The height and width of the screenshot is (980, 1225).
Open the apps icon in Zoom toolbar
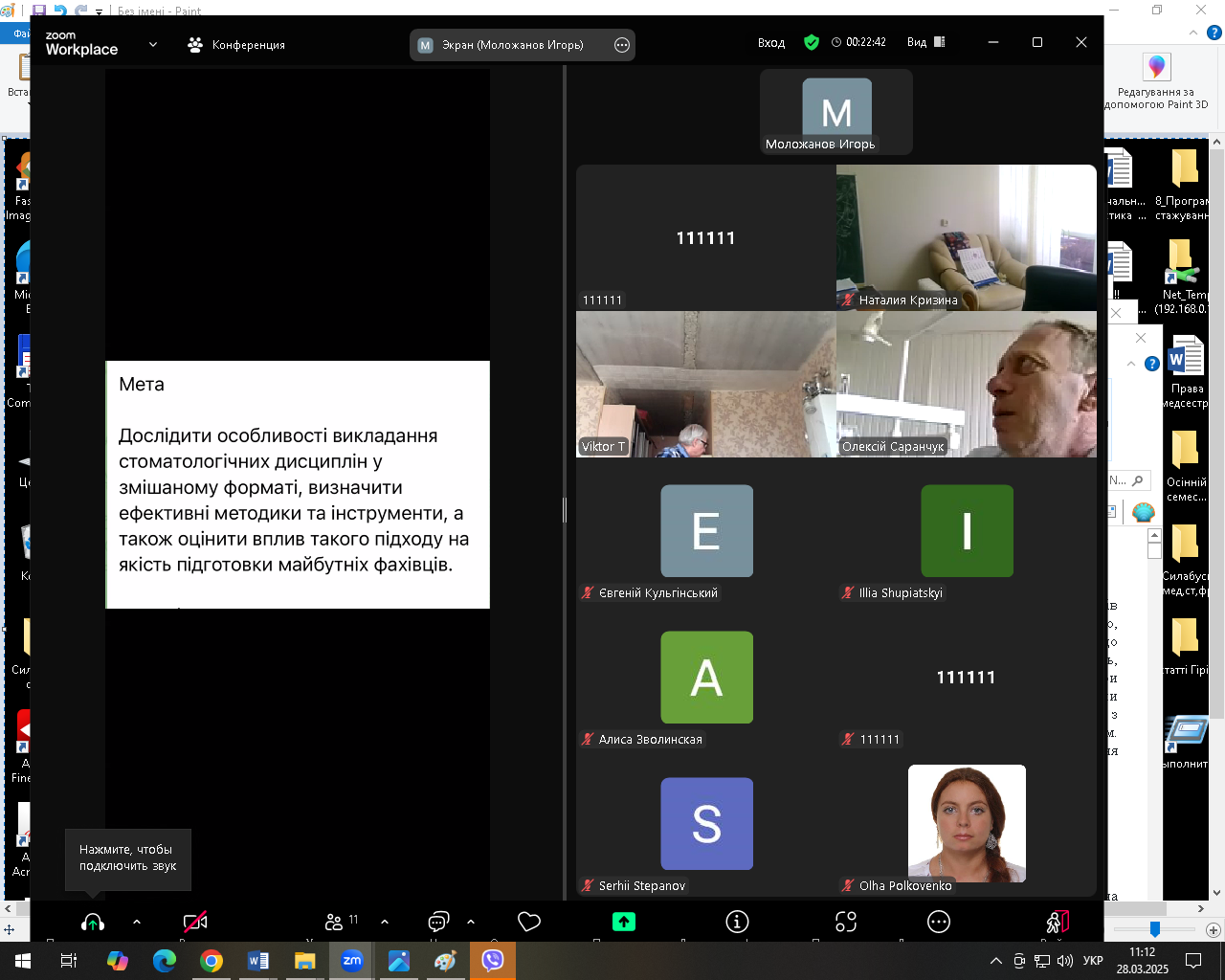coord(846,922)
